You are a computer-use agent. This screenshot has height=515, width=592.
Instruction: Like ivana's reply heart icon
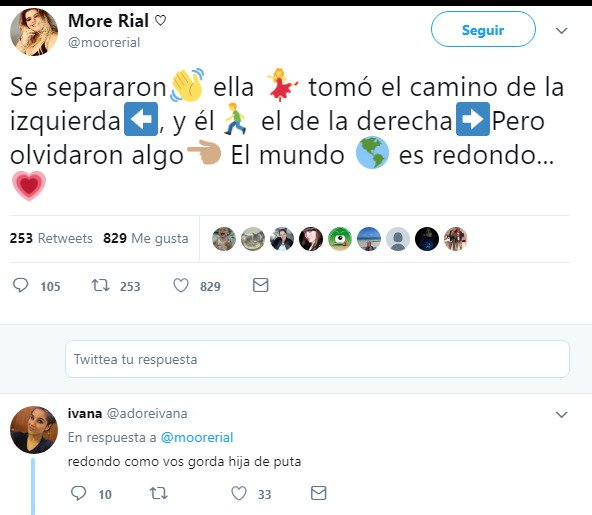pos(239,493)
